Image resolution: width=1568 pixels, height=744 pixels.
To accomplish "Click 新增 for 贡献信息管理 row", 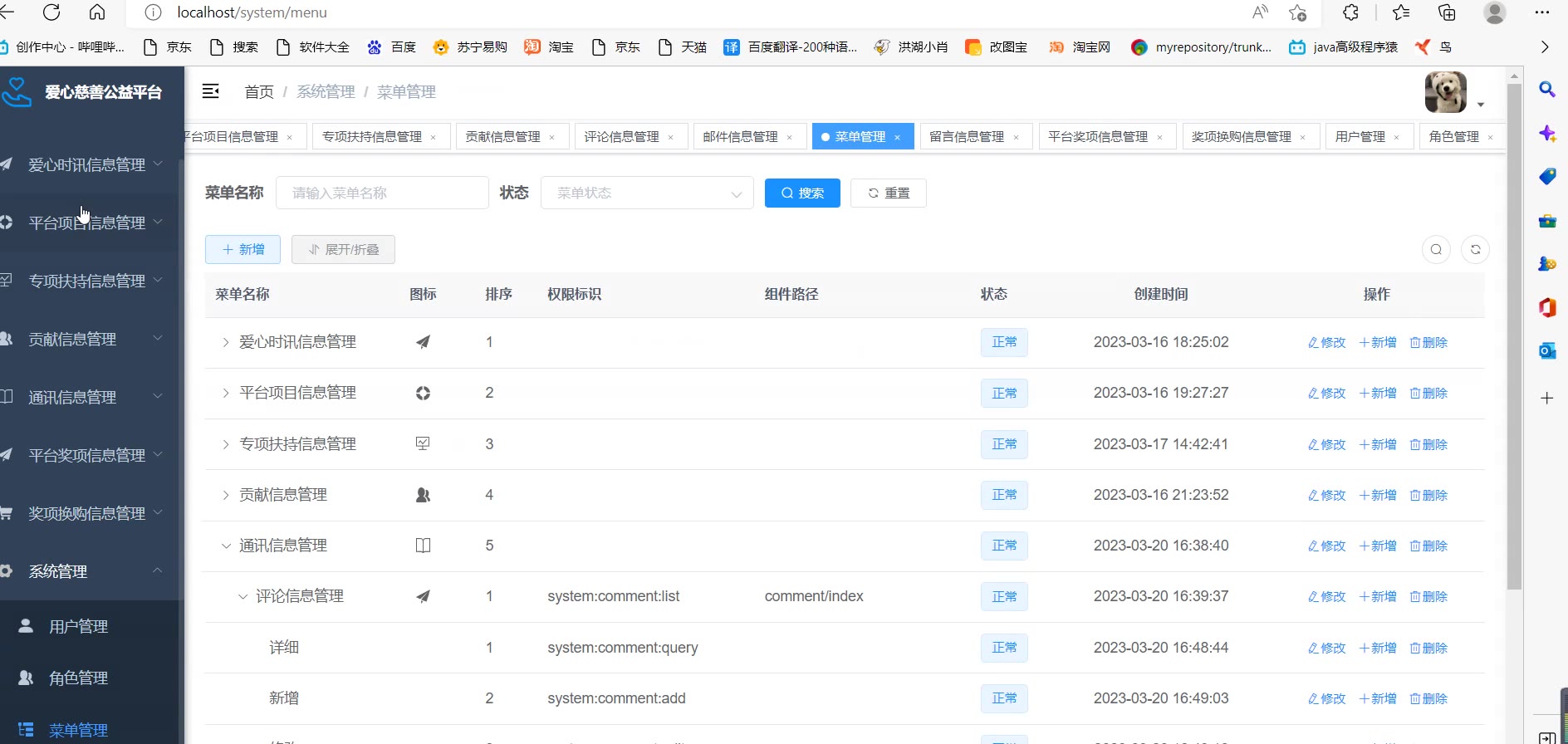I will coord(1378,495).
